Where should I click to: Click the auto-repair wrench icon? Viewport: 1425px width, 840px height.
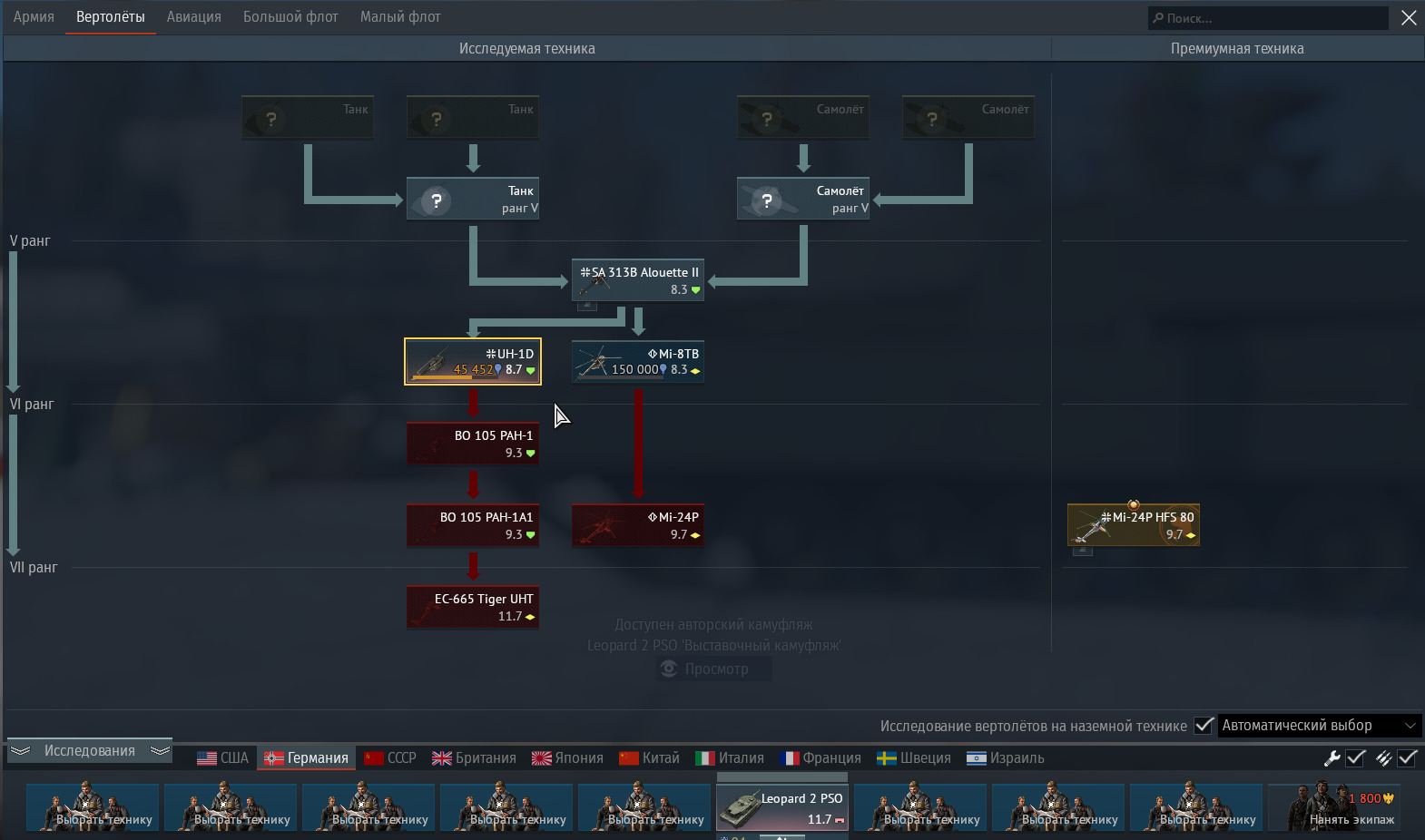[1332, 757]
